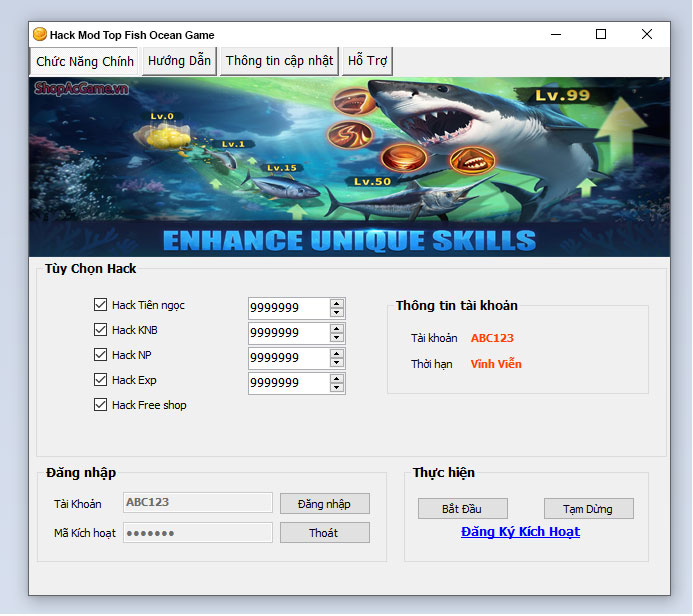Disable the Hack Exp checkbox
The width and height of the screenshot is (693, 616).
(x=100, y=380)
